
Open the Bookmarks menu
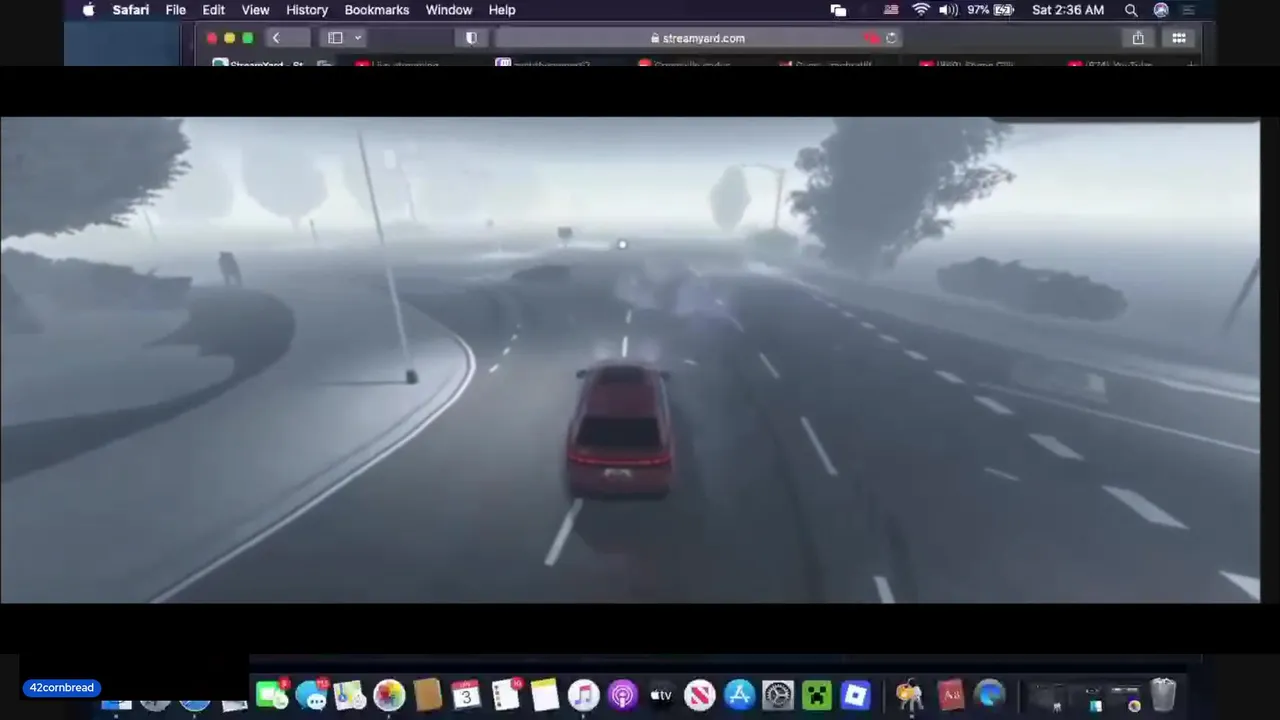pos(377,10)
